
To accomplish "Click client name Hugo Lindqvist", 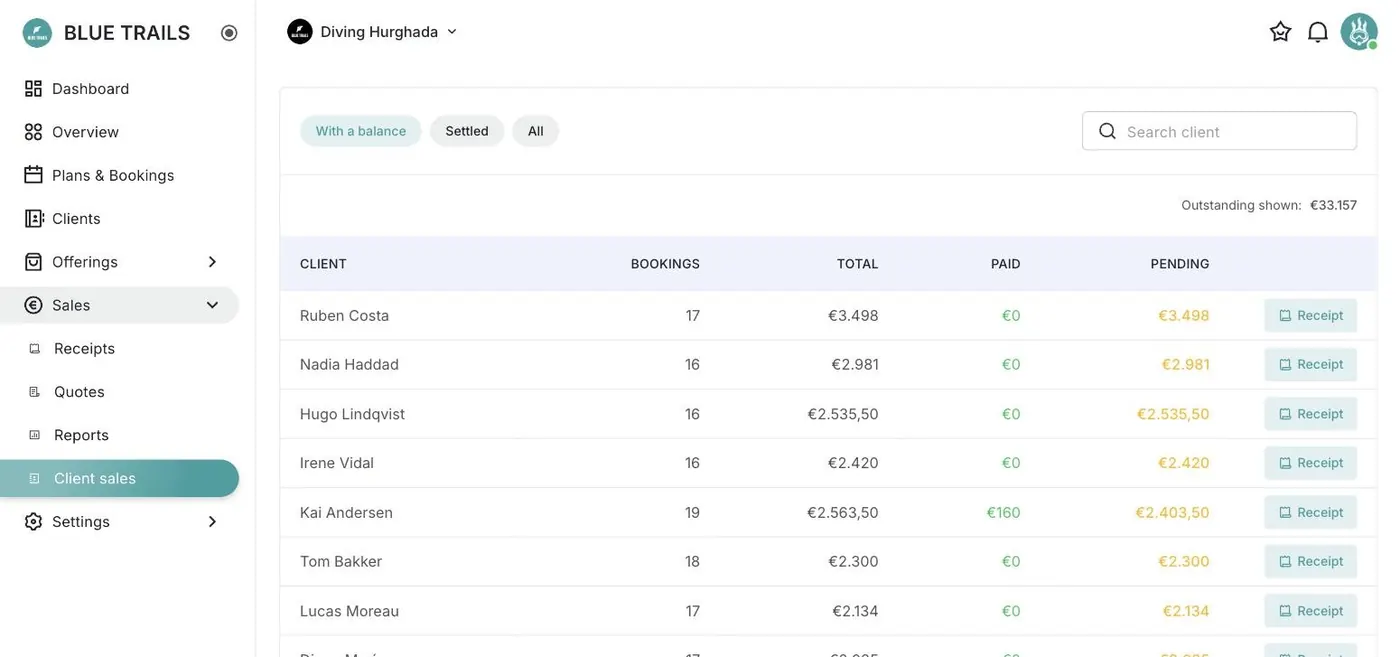I will point(352,414).
